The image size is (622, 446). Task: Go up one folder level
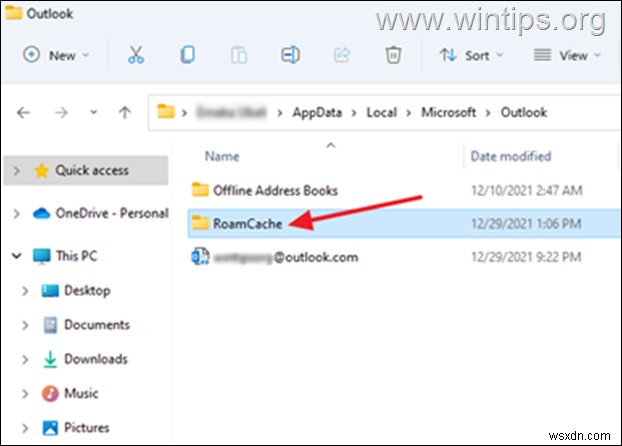(125, 112)
